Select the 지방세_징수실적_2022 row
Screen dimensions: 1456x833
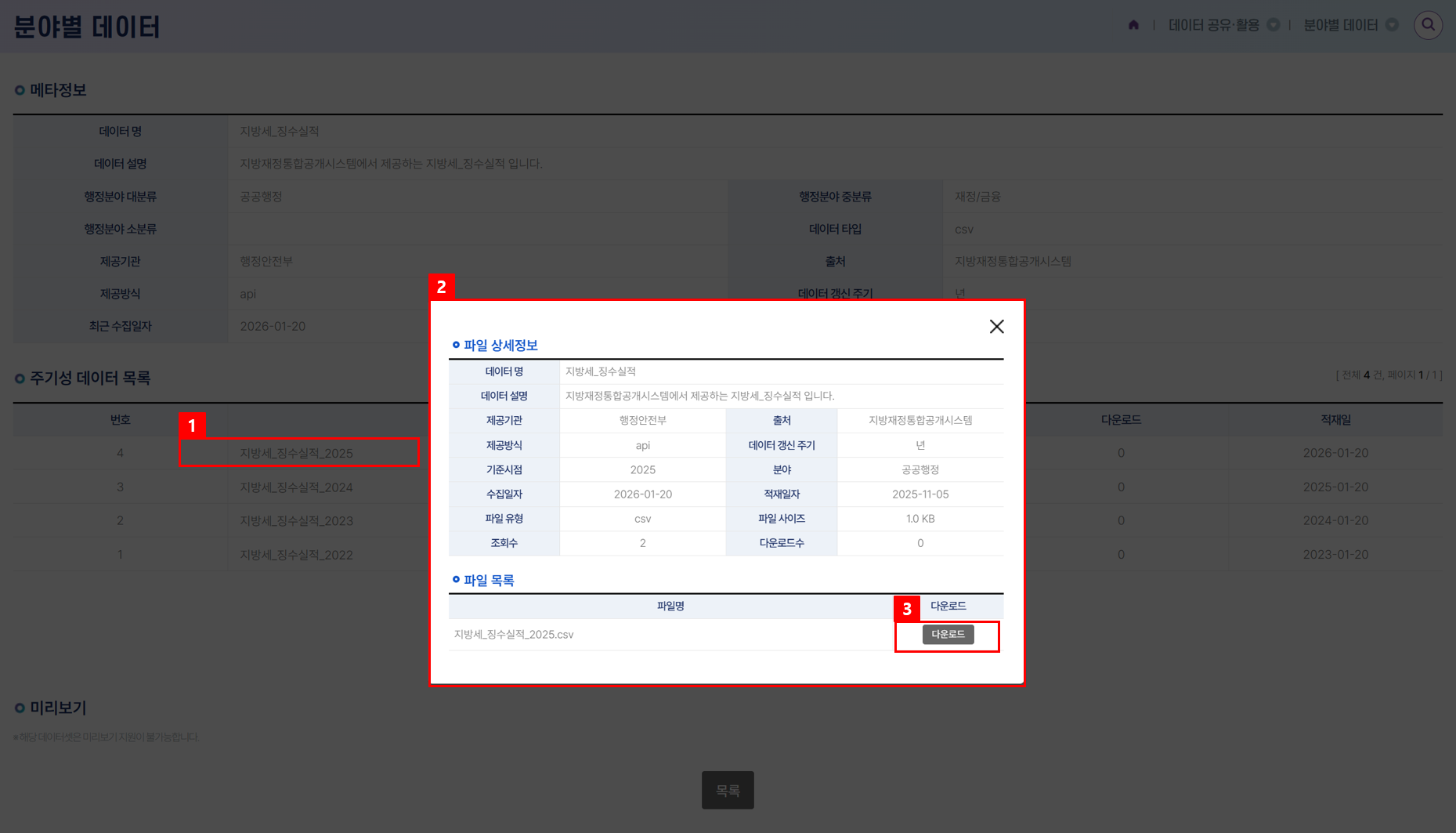pos(296,555)
